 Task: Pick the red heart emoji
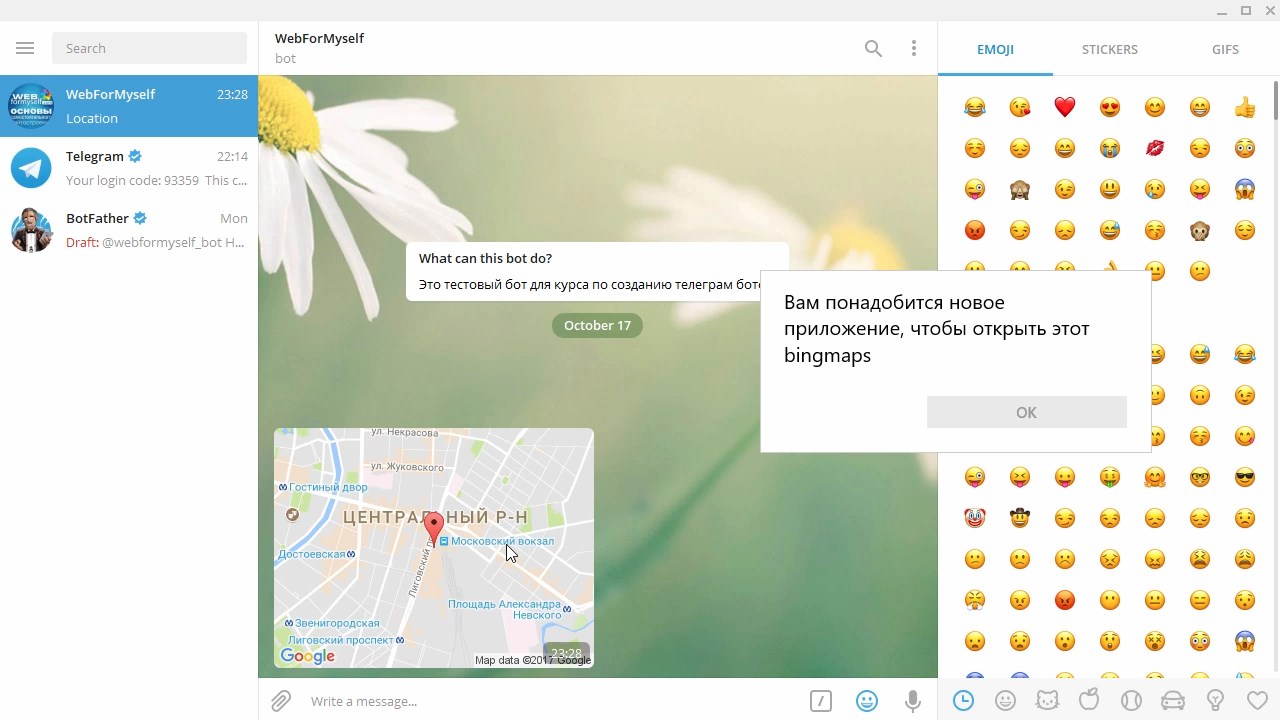point(1064,107)
